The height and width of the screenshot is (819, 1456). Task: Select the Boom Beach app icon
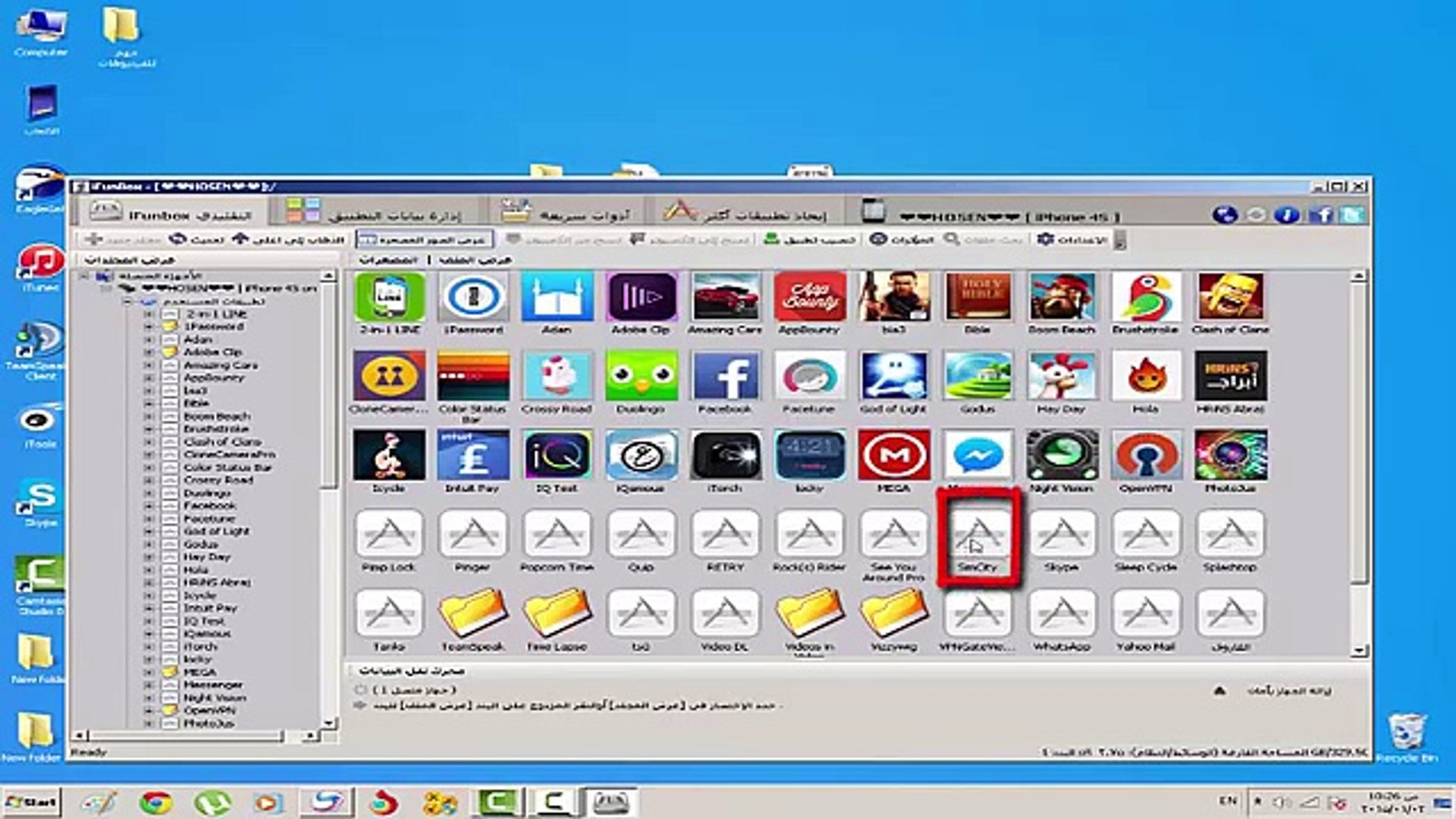[1062, 297]
